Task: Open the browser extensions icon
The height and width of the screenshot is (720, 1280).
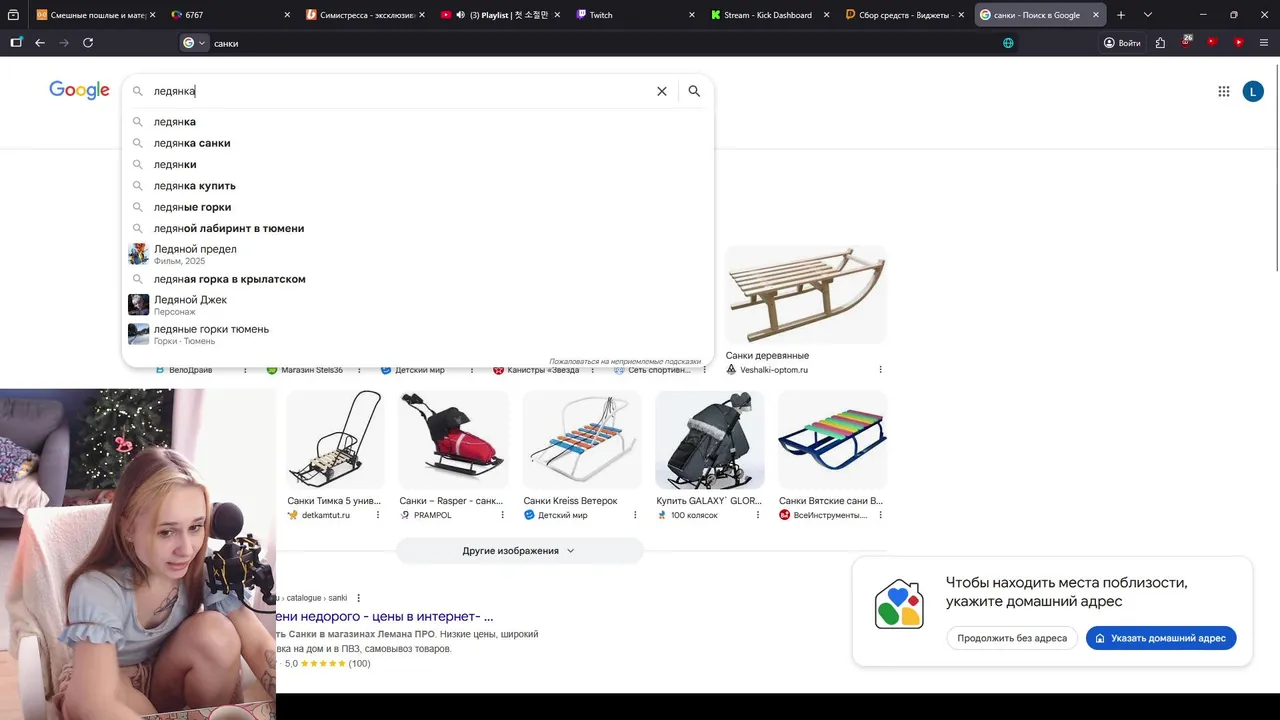Action: [x=1160, y=43]
